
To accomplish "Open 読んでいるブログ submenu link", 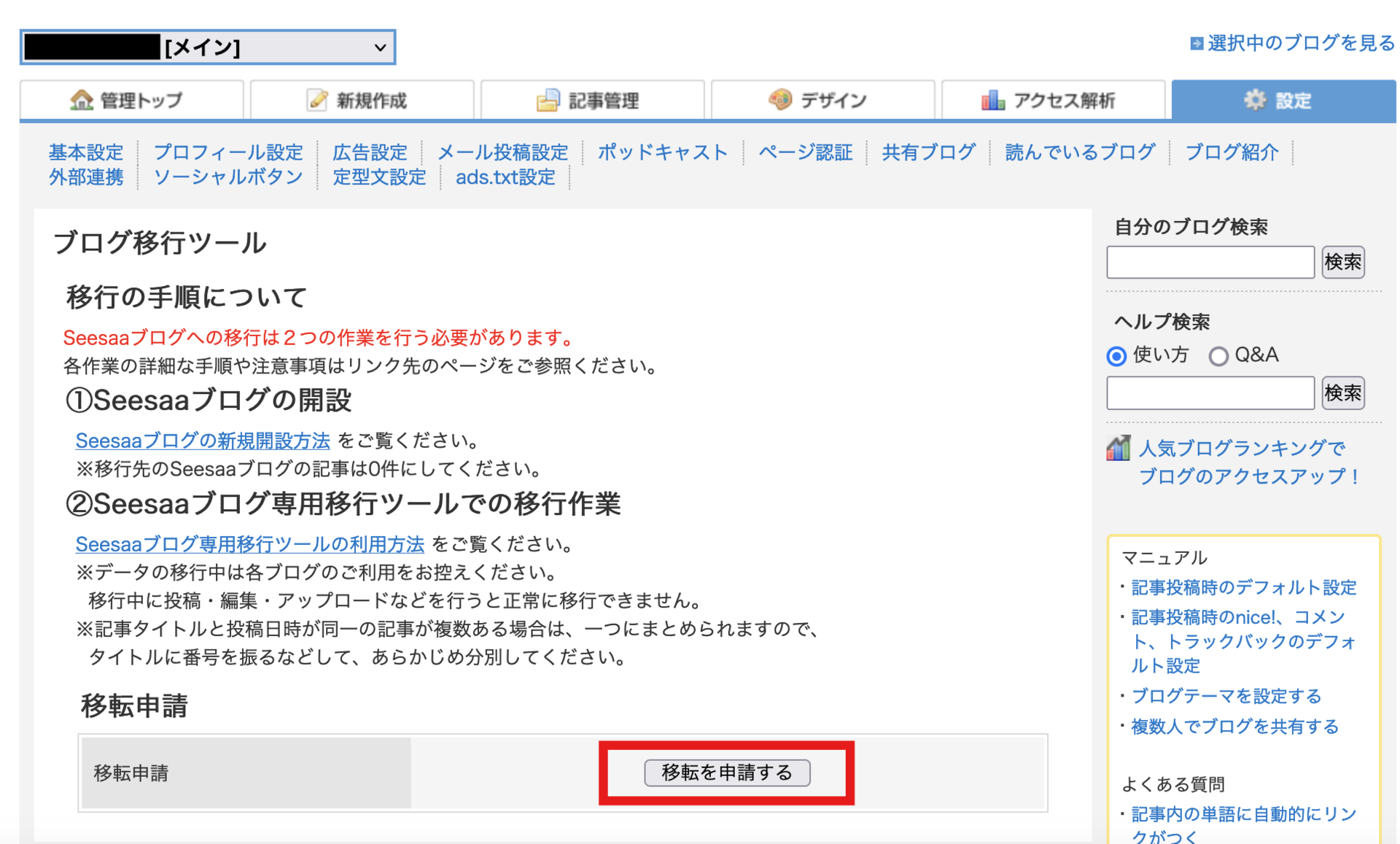I will tap(1080, 152).
